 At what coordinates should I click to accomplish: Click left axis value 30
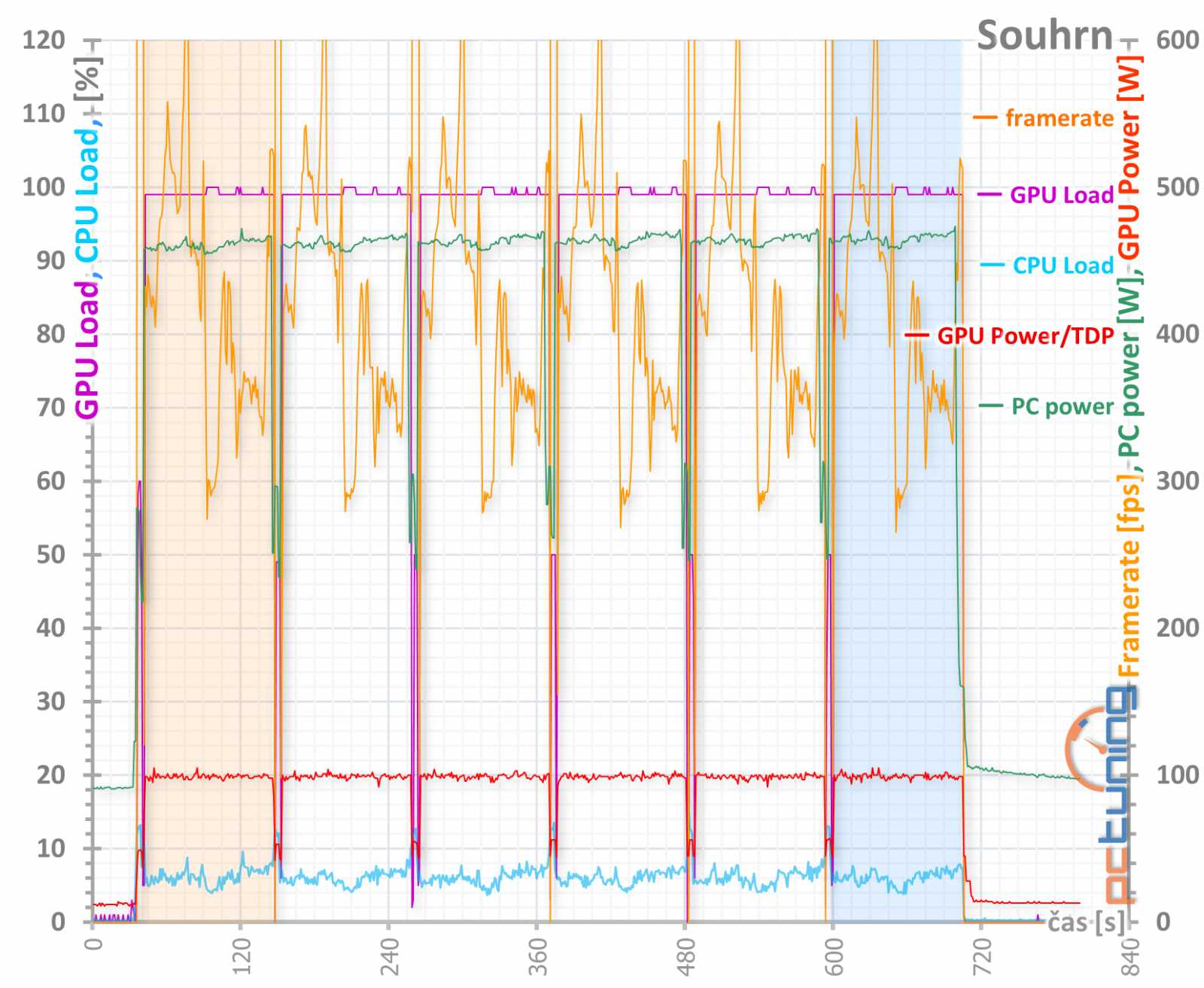coord(51,701)
